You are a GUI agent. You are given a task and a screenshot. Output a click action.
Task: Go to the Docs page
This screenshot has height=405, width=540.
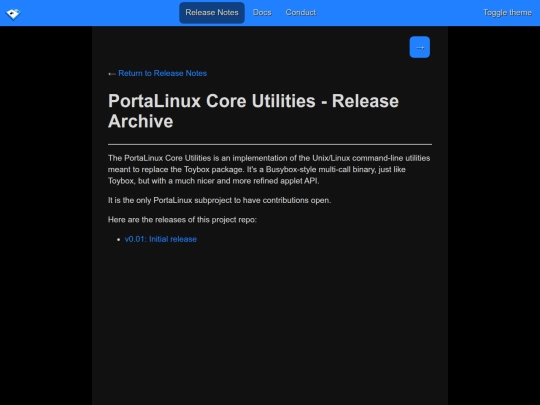262,13
